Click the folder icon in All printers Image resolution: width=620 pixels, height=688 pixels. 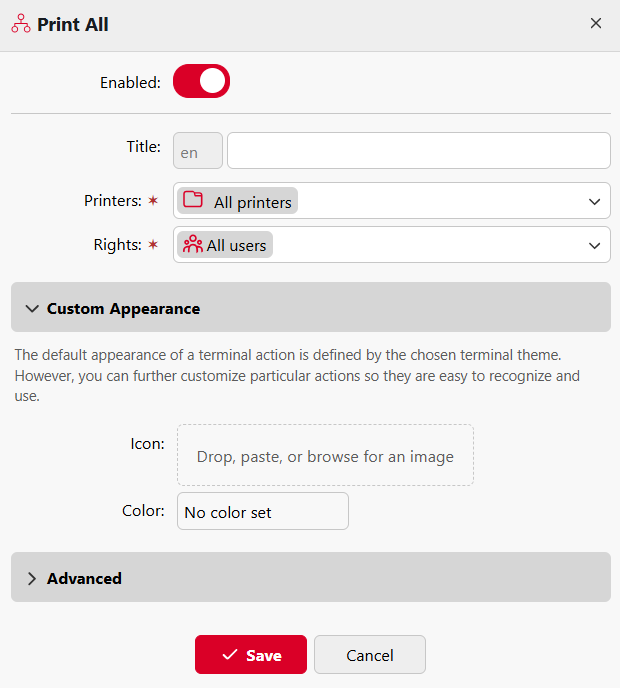[x=193, y=200]
